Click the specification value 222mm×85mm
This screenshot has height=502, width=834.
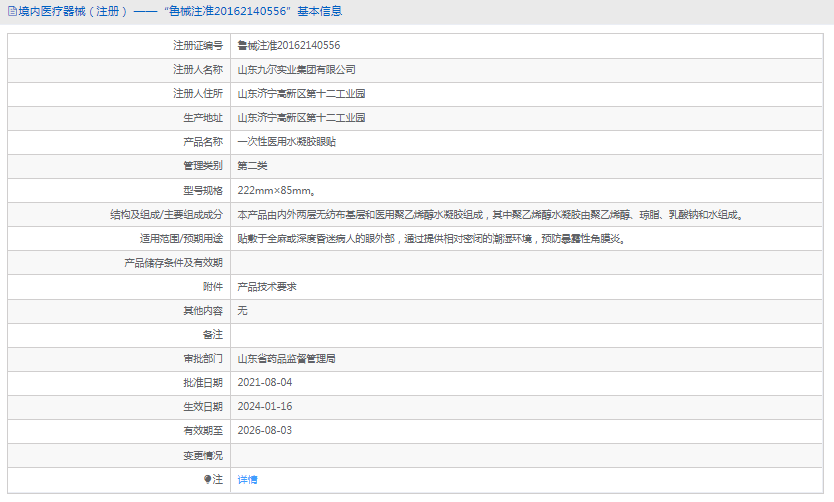click(275, 190)
